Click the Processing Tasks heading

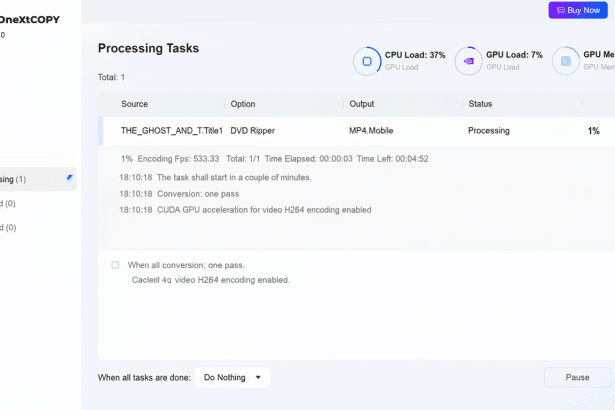pos(148,48)
